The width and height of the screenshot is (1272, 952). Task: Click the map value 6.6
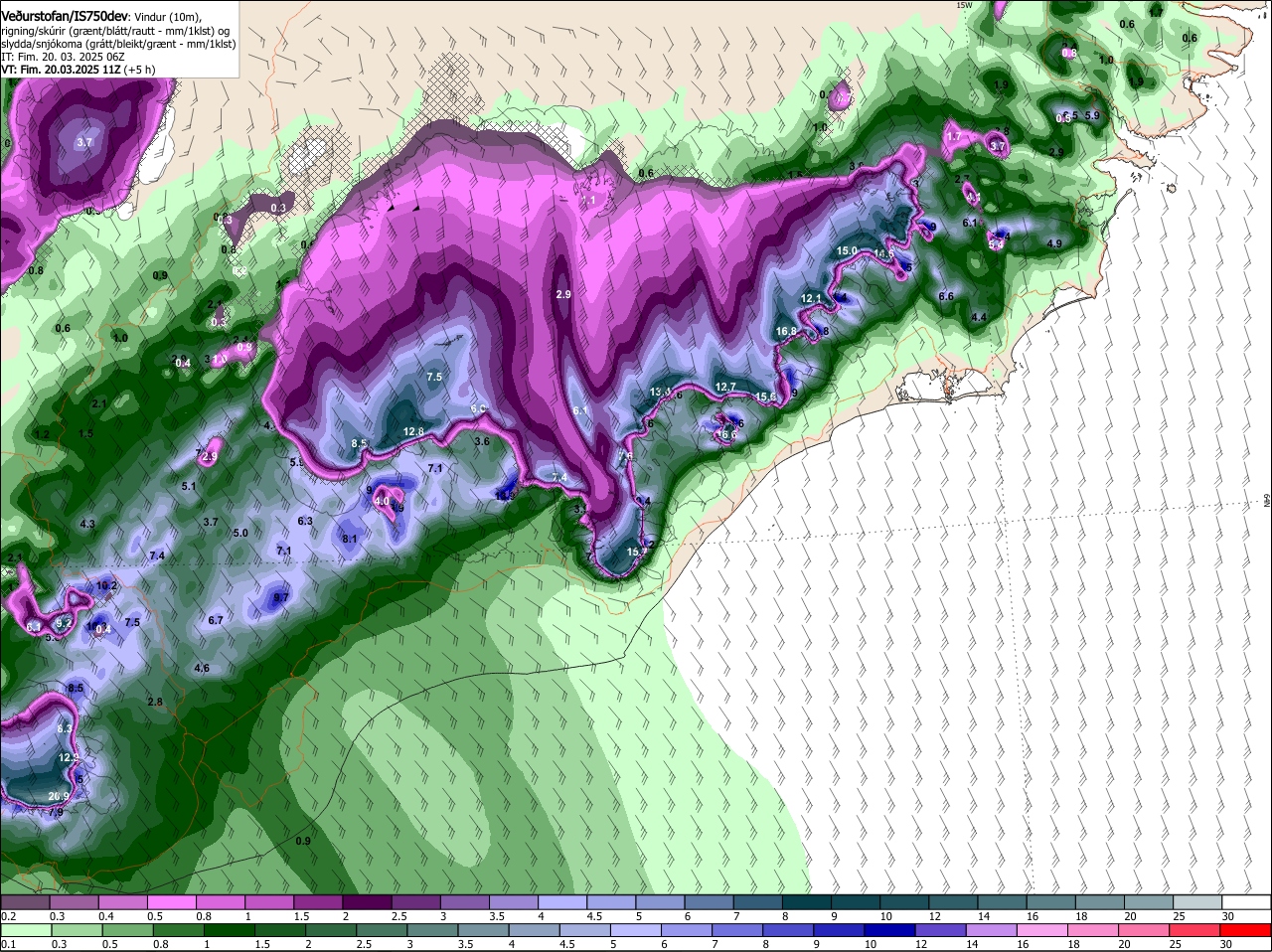(x=946, y=296)
